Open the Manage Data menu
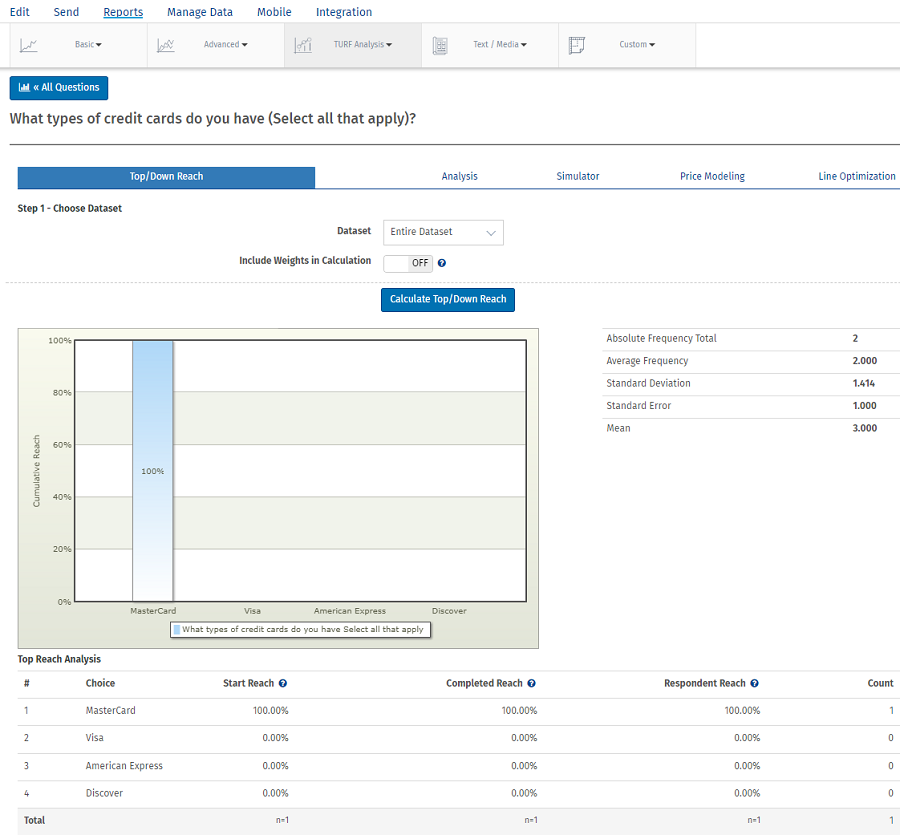This screenshot has height=835, width=900. [200, 12]
